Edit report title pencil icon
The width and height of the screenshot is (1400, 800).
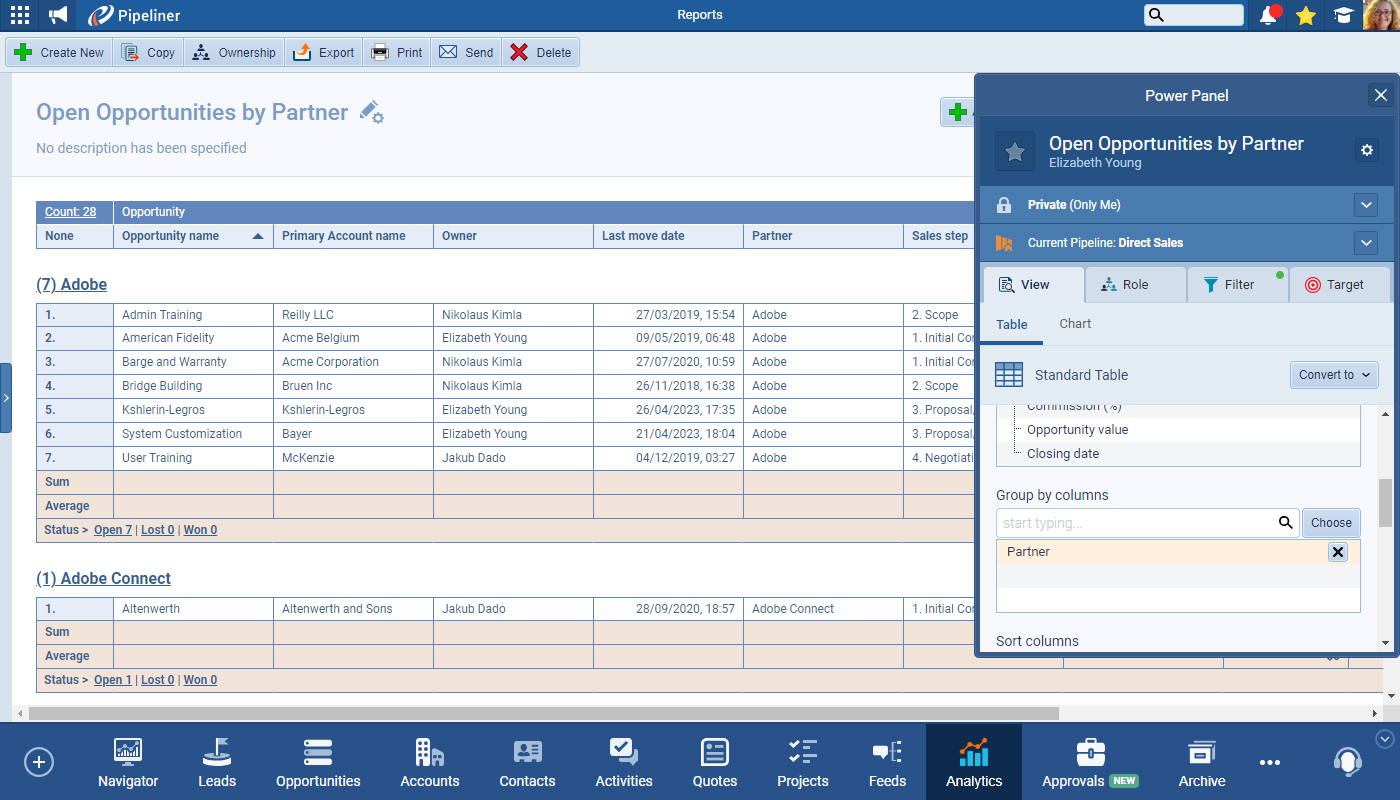tap(371, 112)
